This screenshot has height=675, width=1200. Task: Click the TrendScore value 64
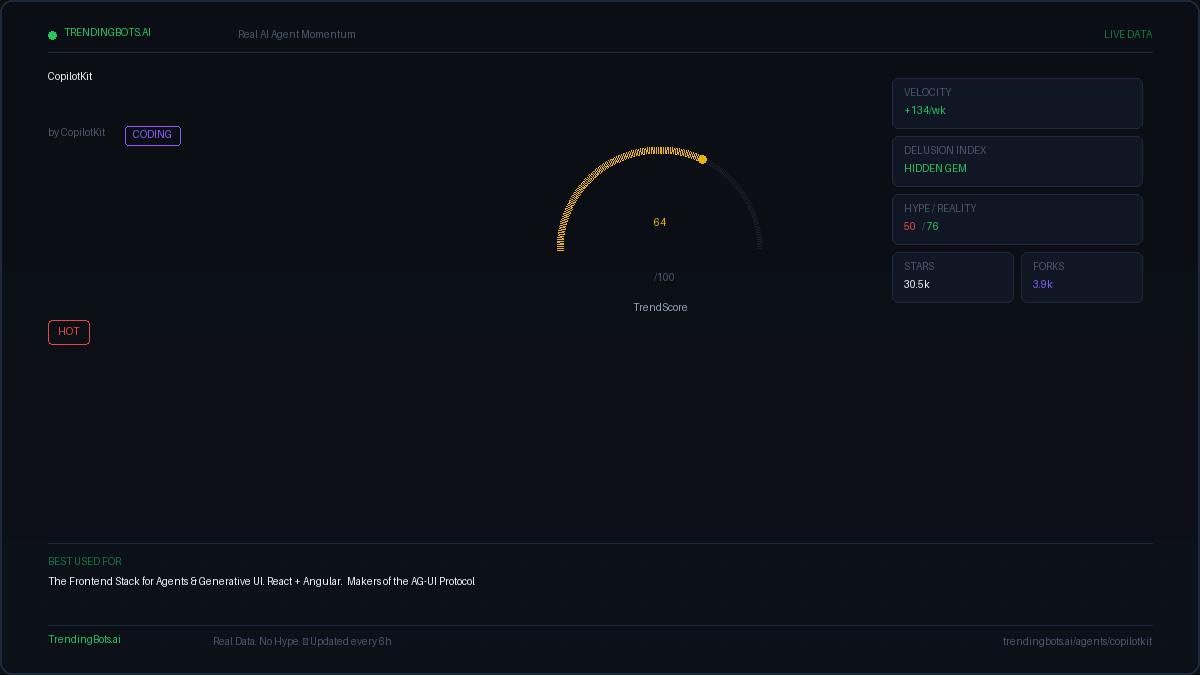660,223
